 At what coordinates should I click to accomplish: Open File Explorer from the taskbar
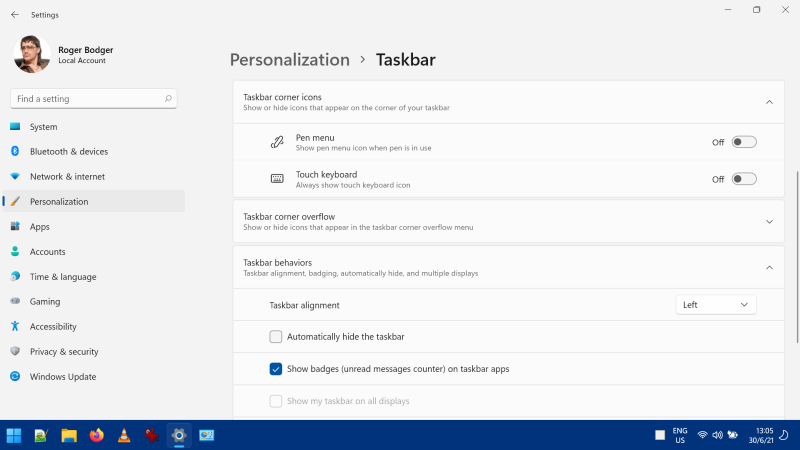pyautogui.click(x=69, y=435)
